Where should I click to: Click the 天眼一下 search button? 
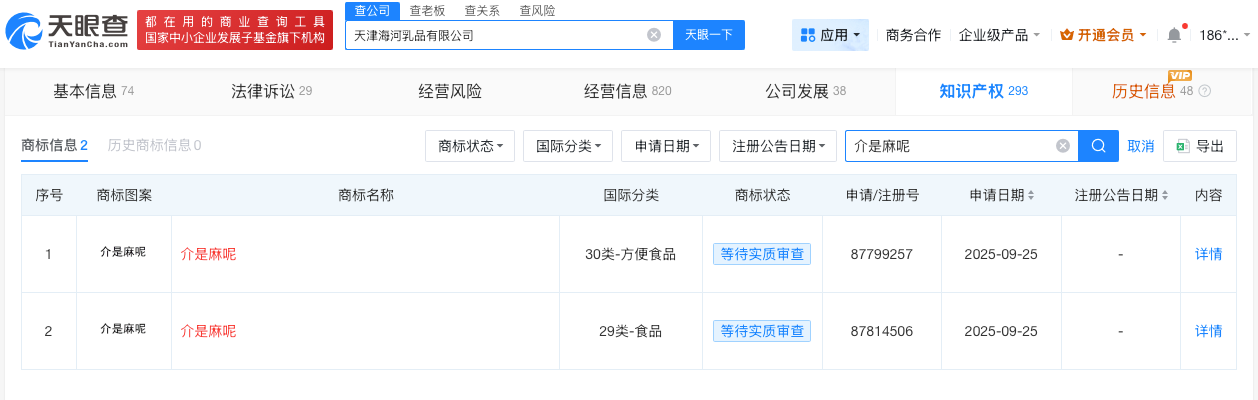click(709, 35)
